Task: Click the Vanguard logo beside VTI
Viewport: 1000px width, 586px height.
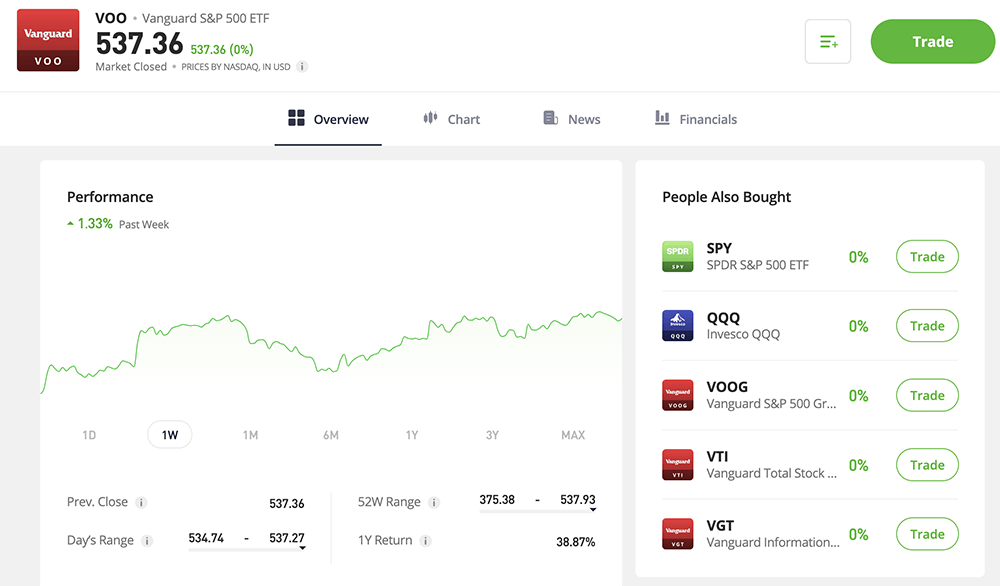Action: (677, 464)
